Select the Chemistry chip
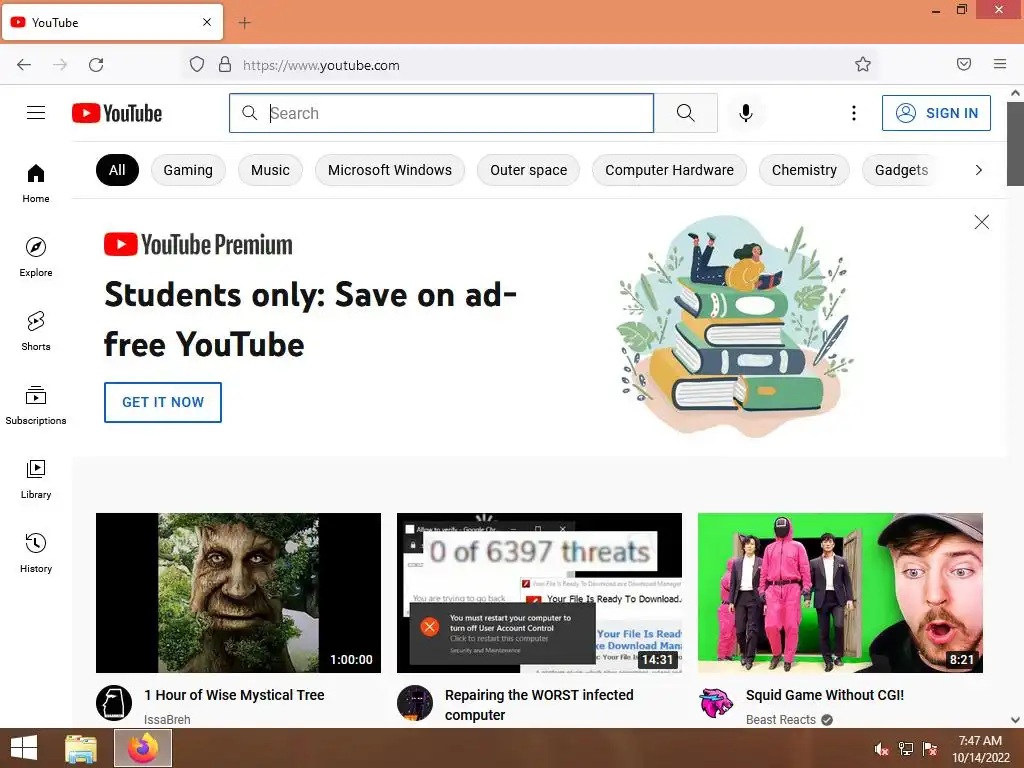 click(x=804, y=170)
